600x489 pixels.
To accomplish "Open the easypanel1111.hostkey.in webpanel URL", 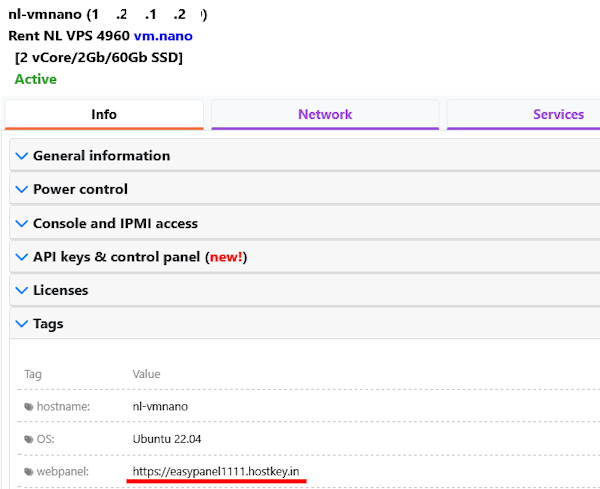I will tap(216, 471).
